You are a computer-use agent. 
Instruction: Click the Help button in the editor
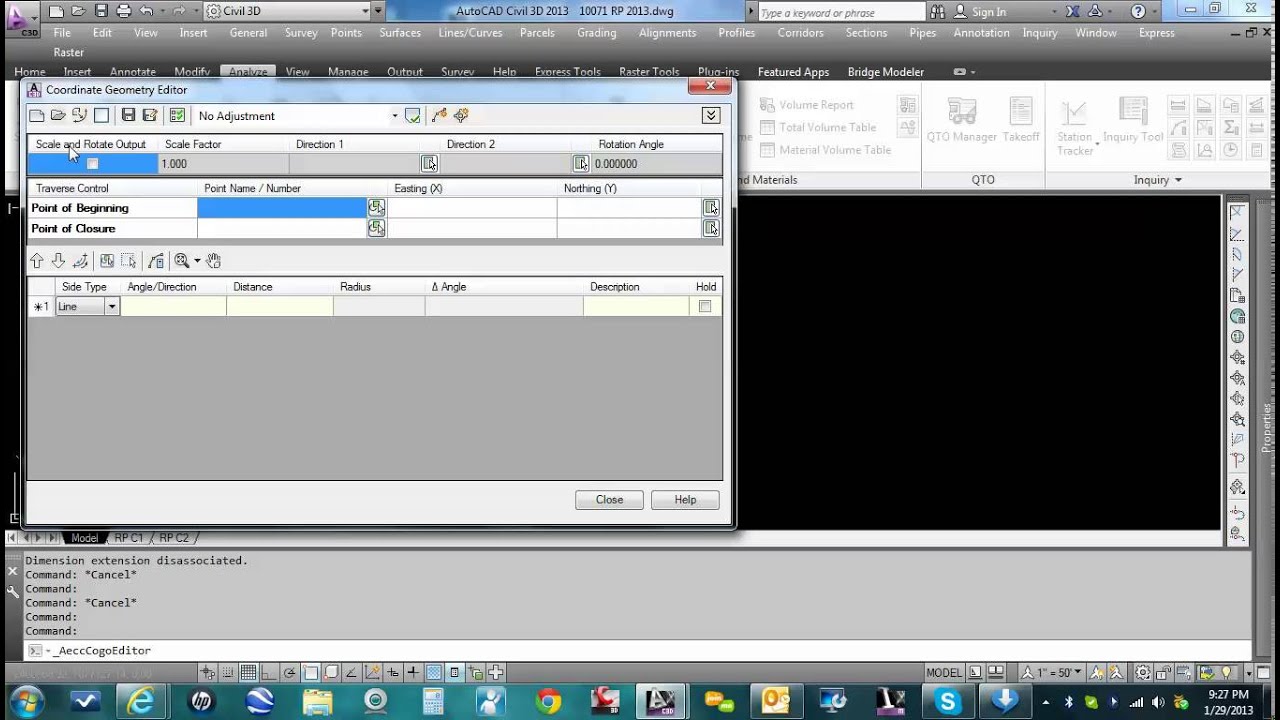click(685, 500)
